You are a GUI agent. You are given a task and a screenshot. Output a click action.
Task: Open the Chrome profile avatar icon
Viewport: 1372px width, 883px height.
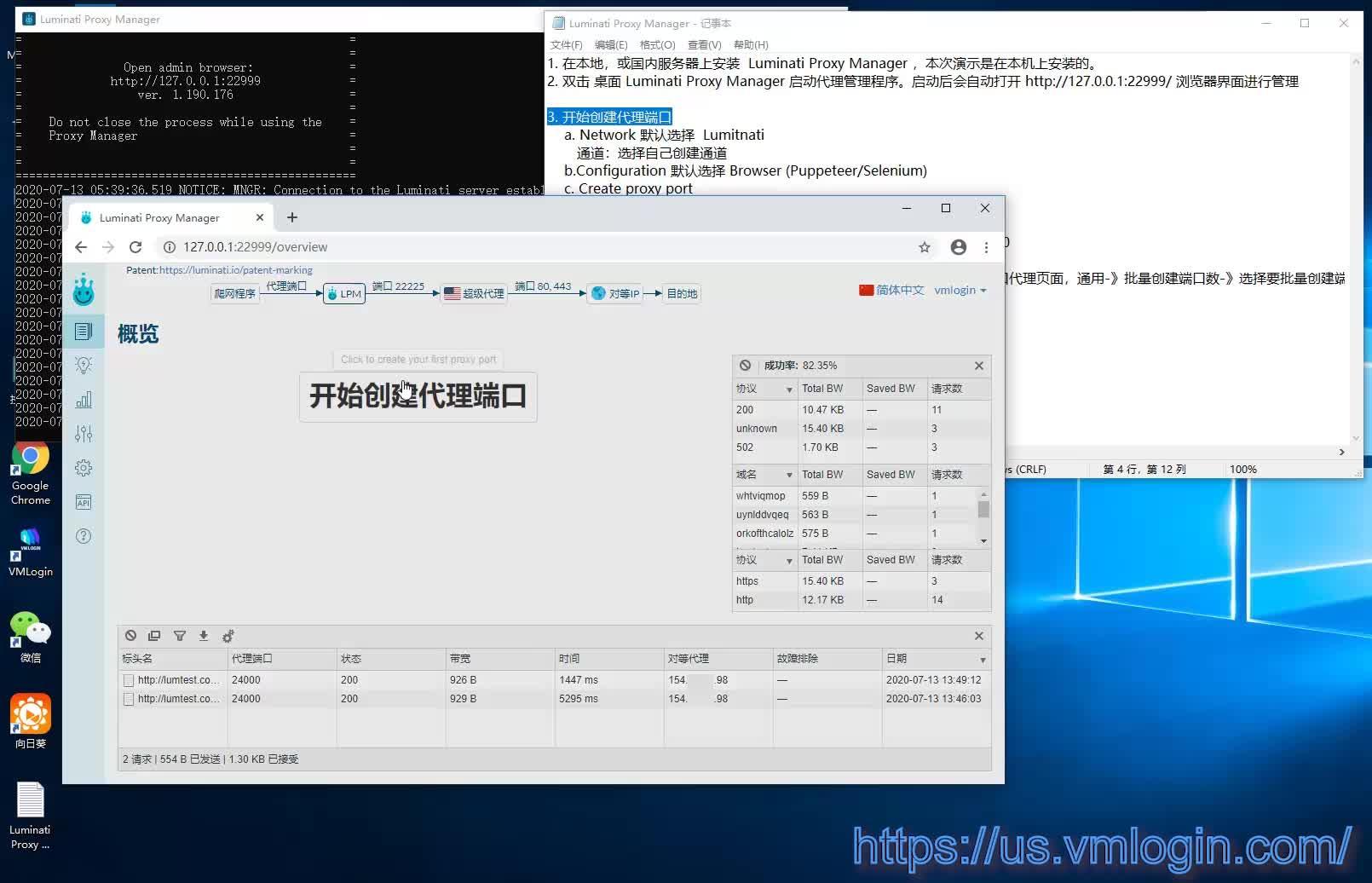pos(959,247)
